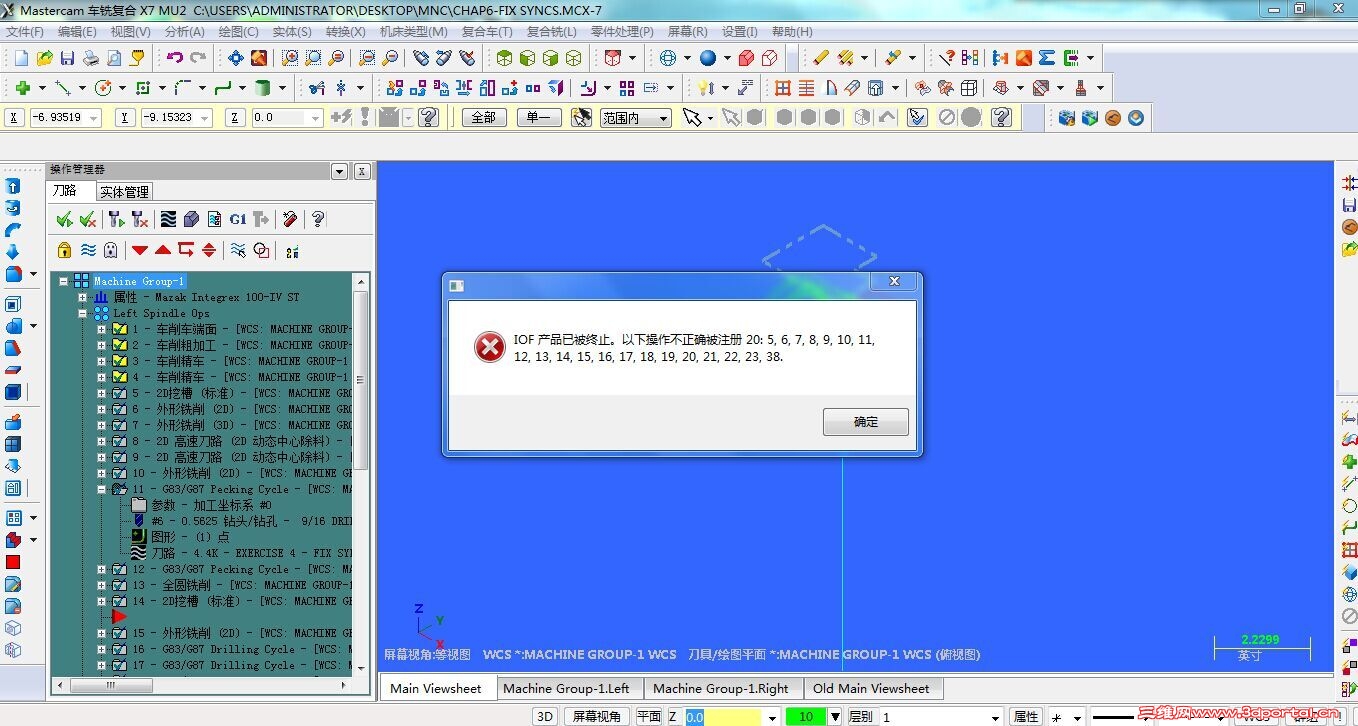Image resolution: width=1358 pixels, height=726 pixels.
Task: Open the 文件(F) menu
Action: 25,32
